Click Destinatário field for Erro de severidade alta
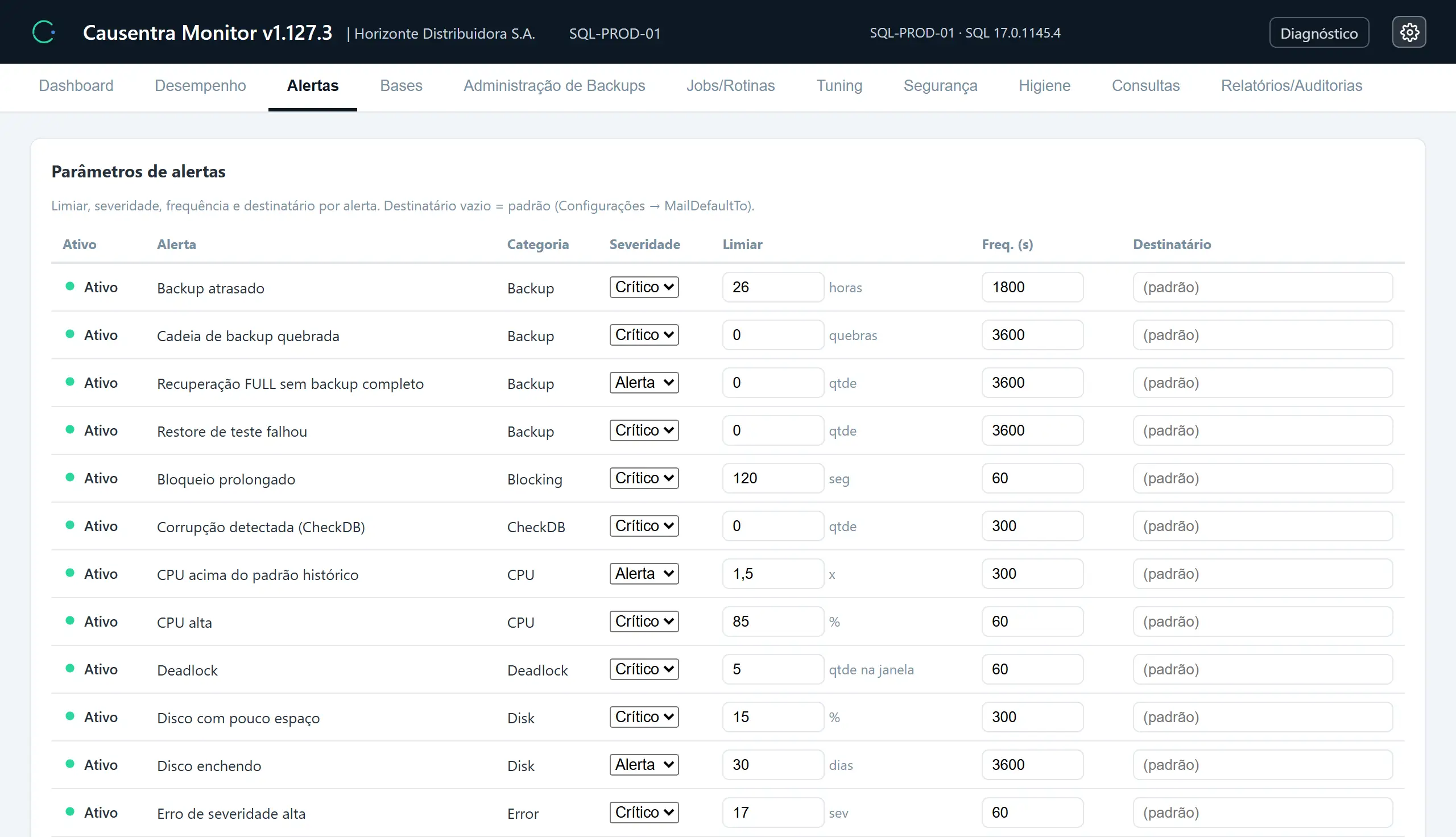1456x837 pixels. (x=1262, y=812)
